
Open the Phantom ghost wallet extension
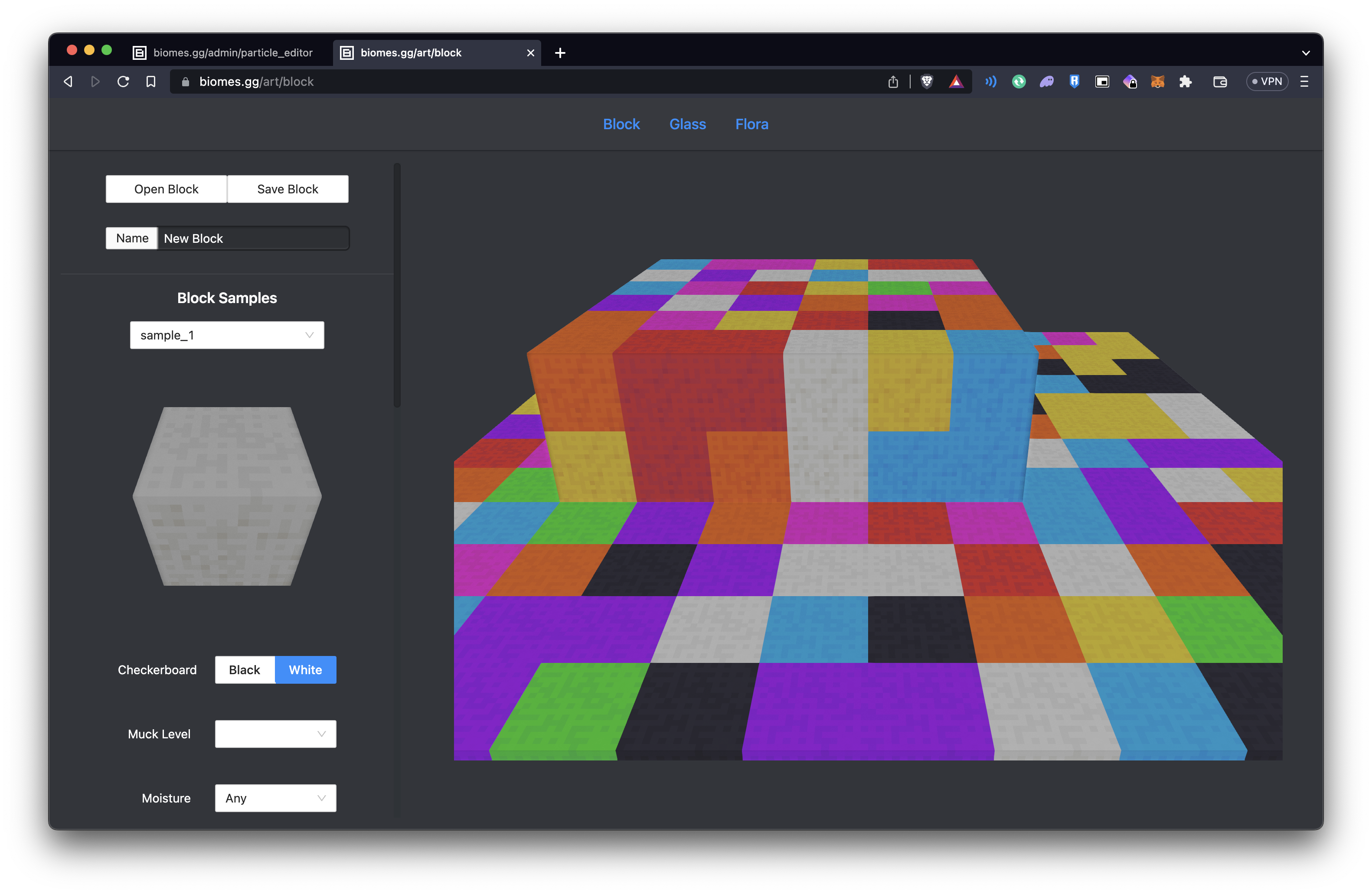pyautogui.click(x=1046, y=82)
